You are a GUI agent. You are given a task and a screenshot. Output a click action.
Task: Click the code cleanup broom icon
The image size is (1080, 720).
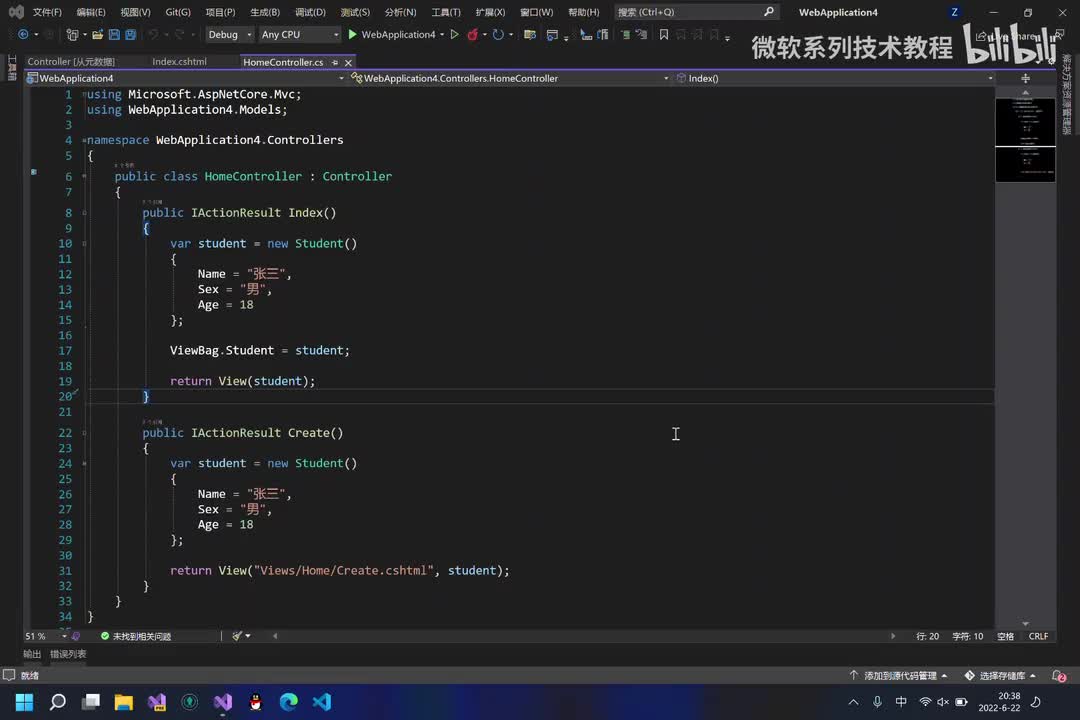[237, 636]
